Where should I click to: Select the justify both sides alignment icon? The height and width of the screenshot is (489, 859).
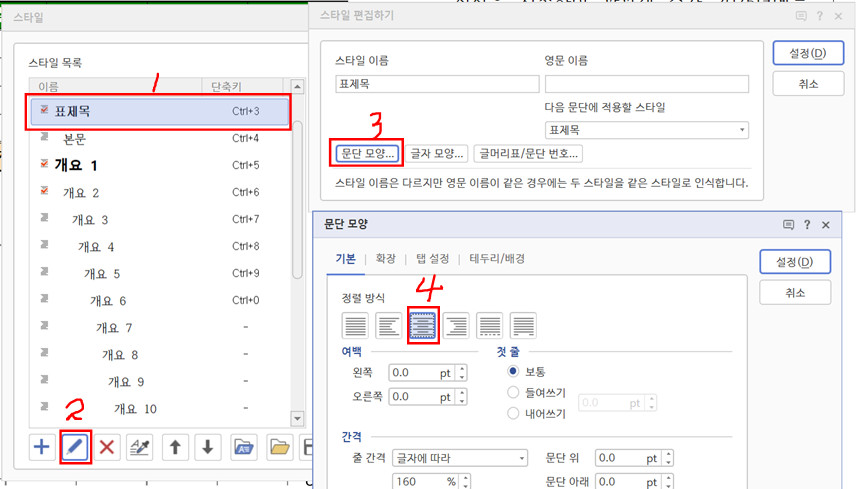point(355,325)
